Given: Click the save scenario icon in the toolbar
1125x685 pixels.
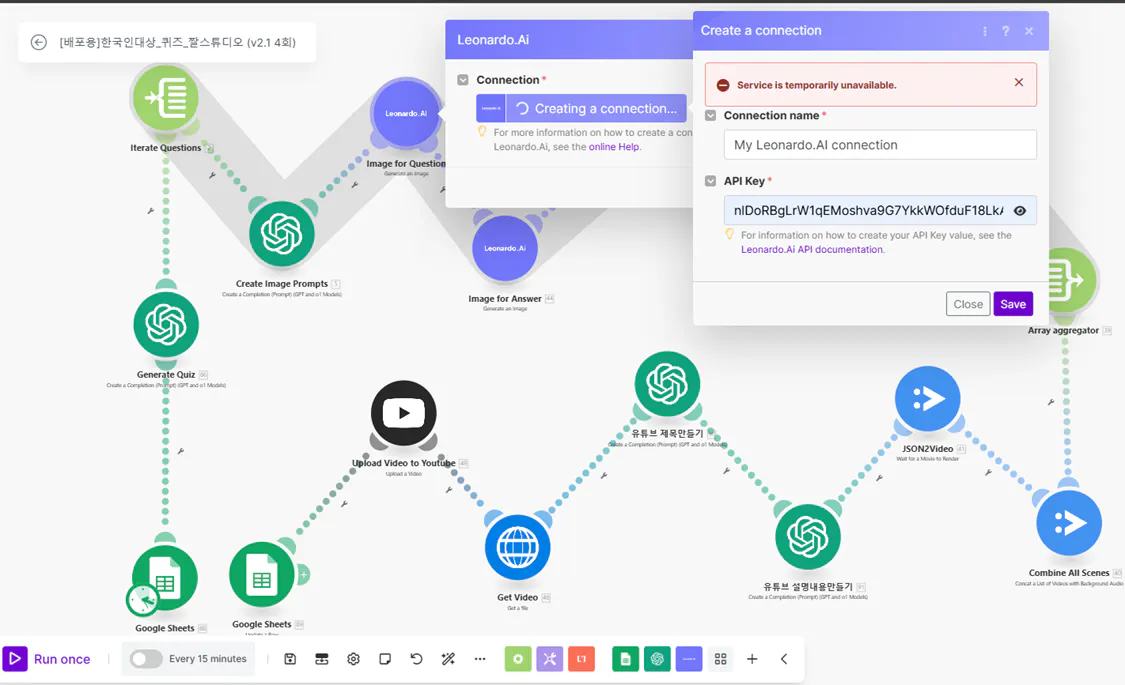Looking at the screenshot, I should 290,658.
